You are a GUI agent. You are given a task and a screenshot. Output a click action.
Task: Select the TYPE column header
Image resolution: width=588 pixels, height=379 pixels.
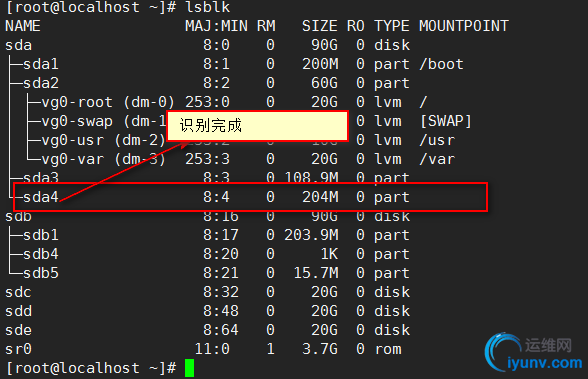pyautogui.click(x=392, y=26)
